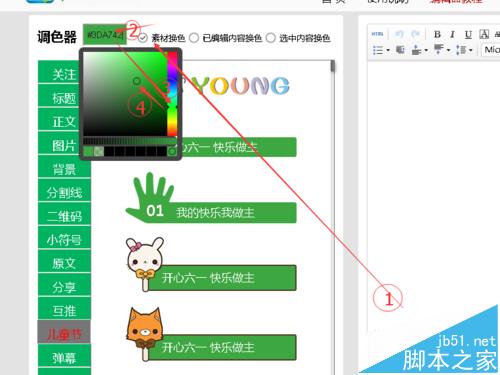Open the spacing-before dropdown arrow
The height and width of the screenshot is (375, 500).
point(426,50)
